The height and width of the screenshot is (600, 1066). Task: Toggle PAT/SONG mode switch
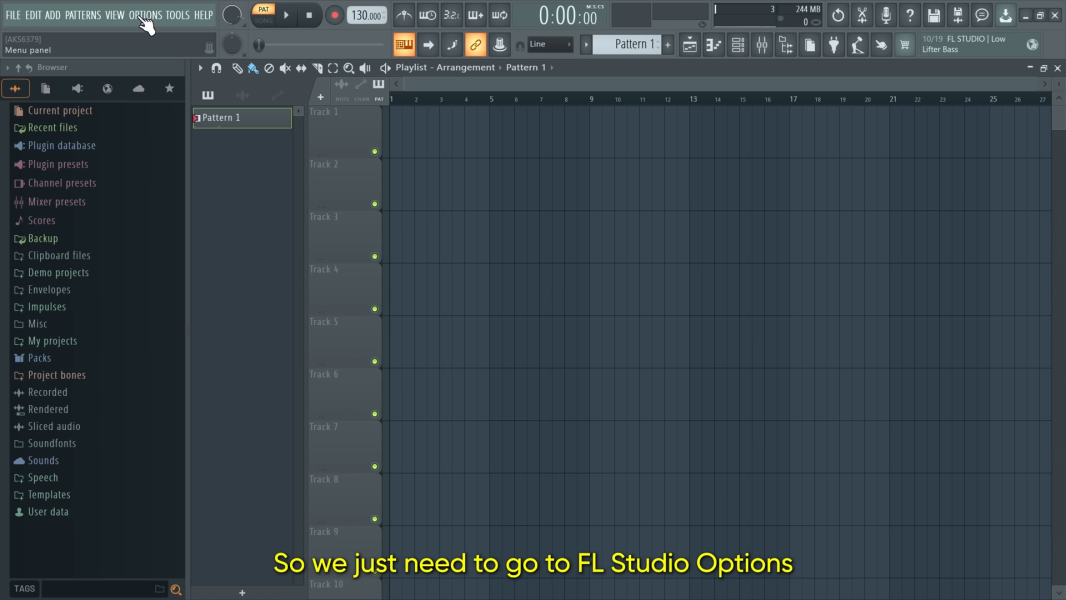(x=263, y=15)
